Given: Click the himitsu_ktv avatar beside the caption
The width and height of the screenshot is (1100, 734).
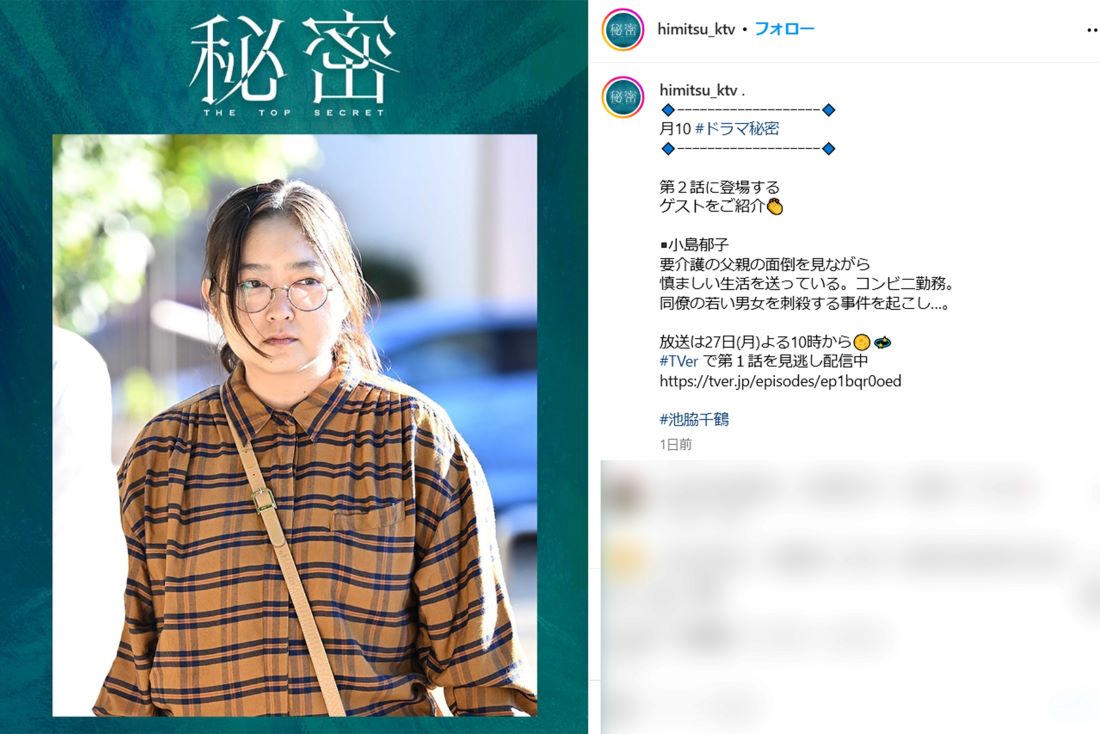Looking at the screenshot, I should click(x=623, y=96).
